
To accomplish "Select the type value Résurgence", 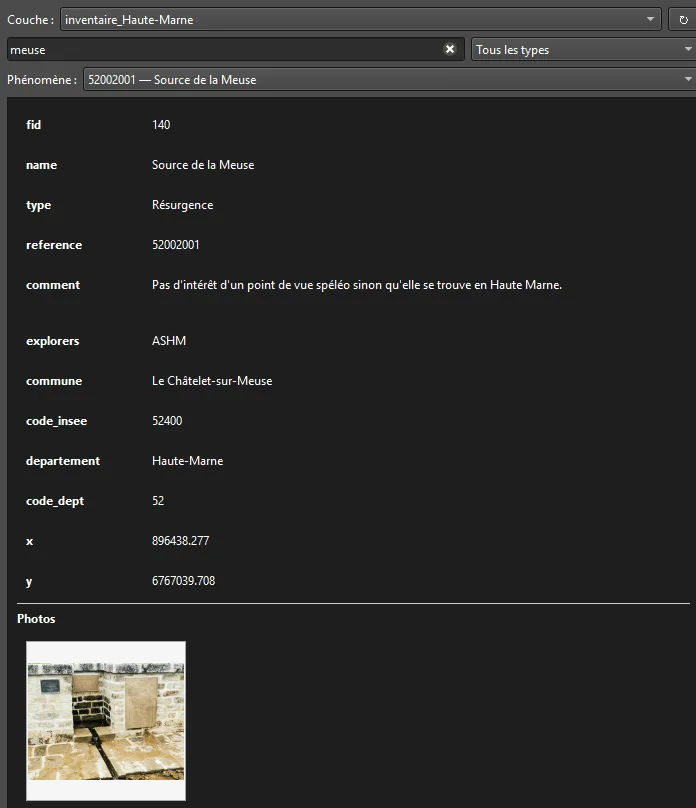I will coord(182,205).
